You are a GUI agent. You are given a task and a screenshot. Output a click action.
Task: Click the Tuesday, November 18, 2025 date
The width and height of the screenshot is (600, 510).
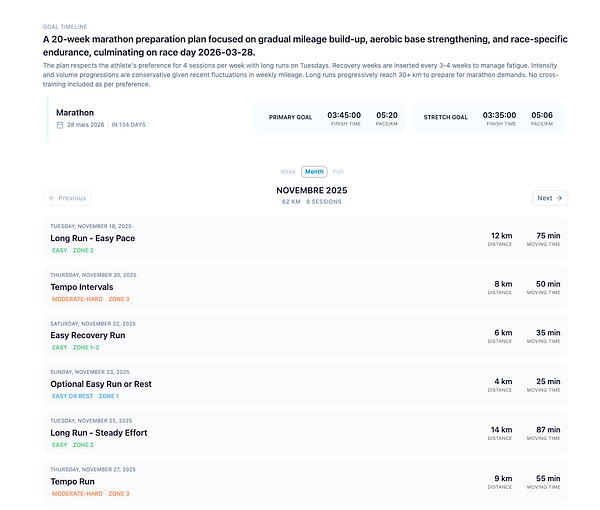pyautogui.click(x=91, y=226)
